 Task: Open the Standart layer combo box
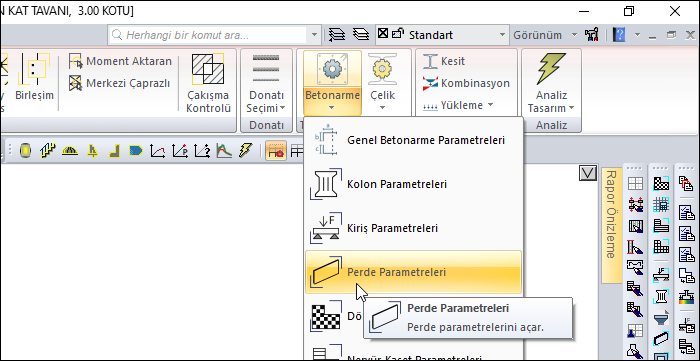442,35
